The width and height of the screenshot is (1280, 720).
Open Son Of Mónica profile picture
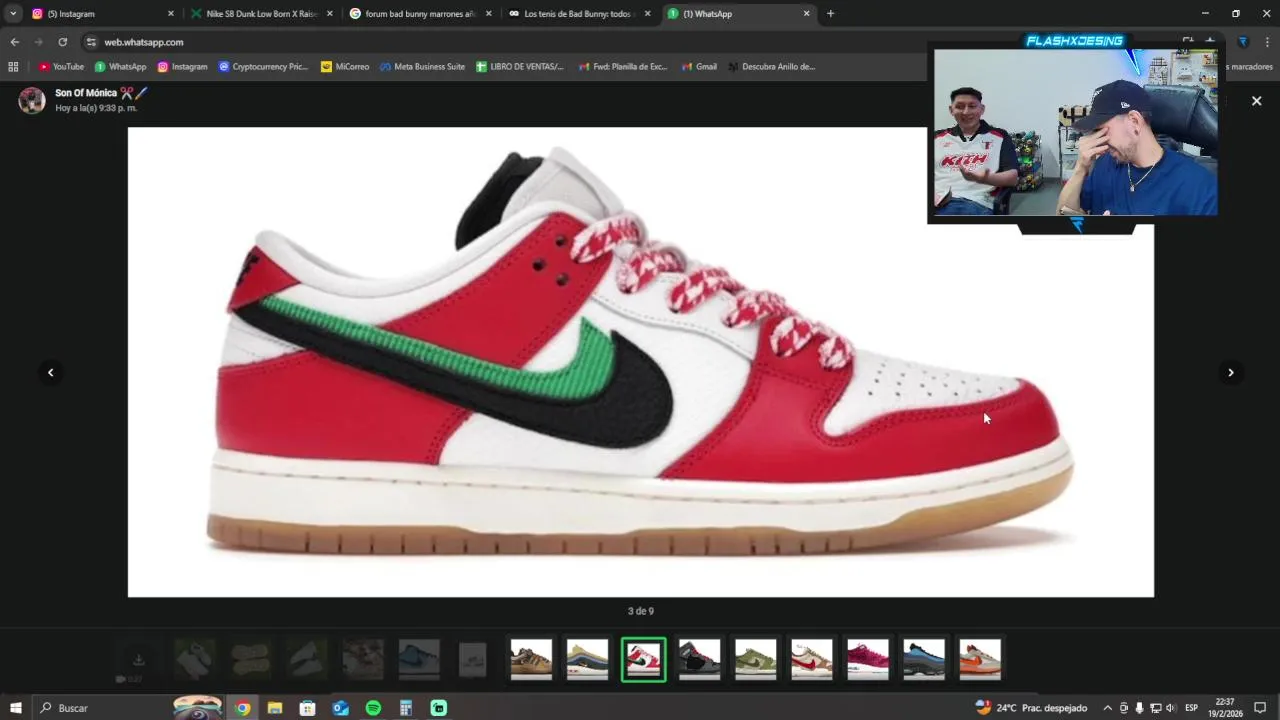[x=32, y=100]
